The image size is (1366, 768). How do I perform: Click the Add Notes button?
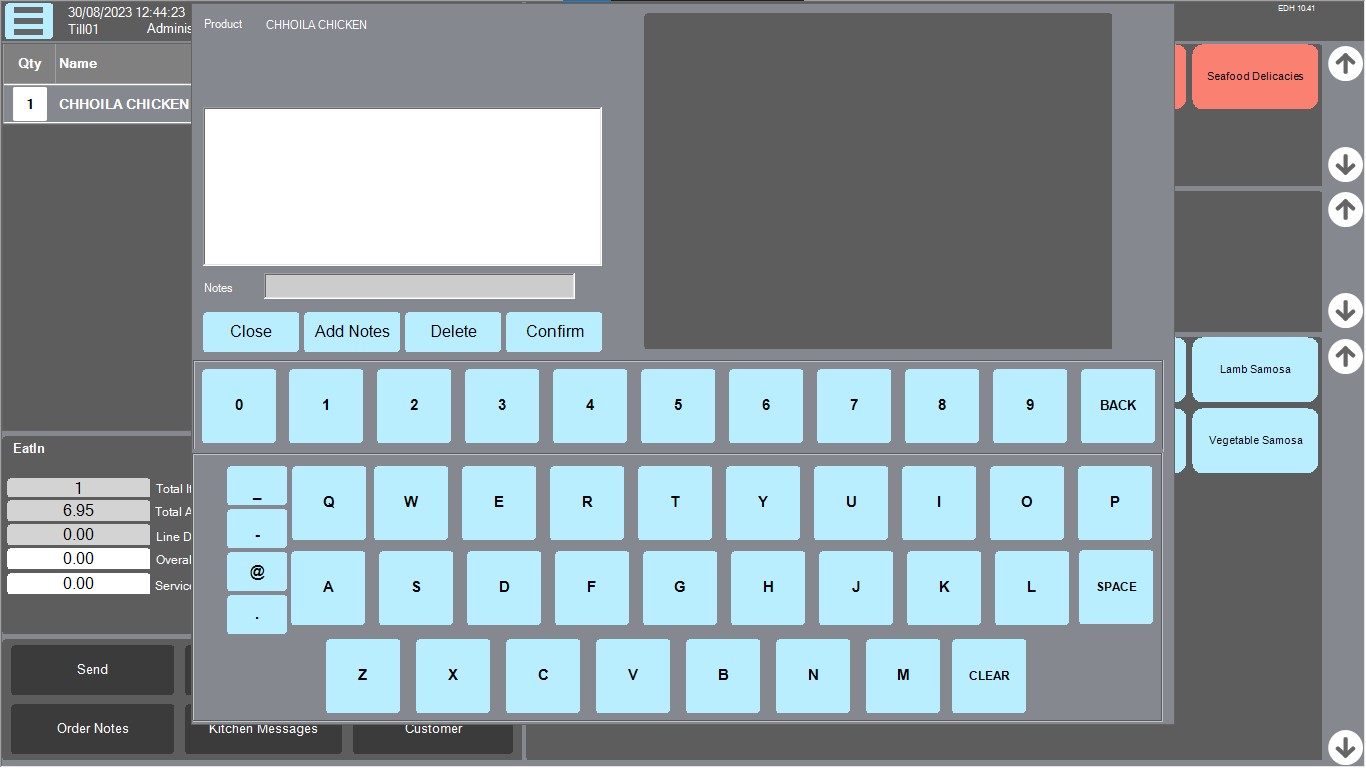click(x=352, y=332)
